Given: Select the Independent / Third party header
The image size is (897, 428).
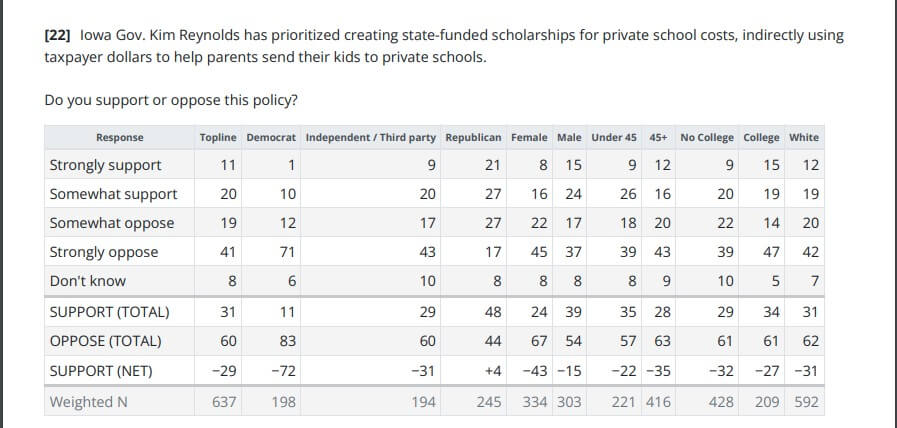Looking at the screenshot, I should [x=370, y=137].
